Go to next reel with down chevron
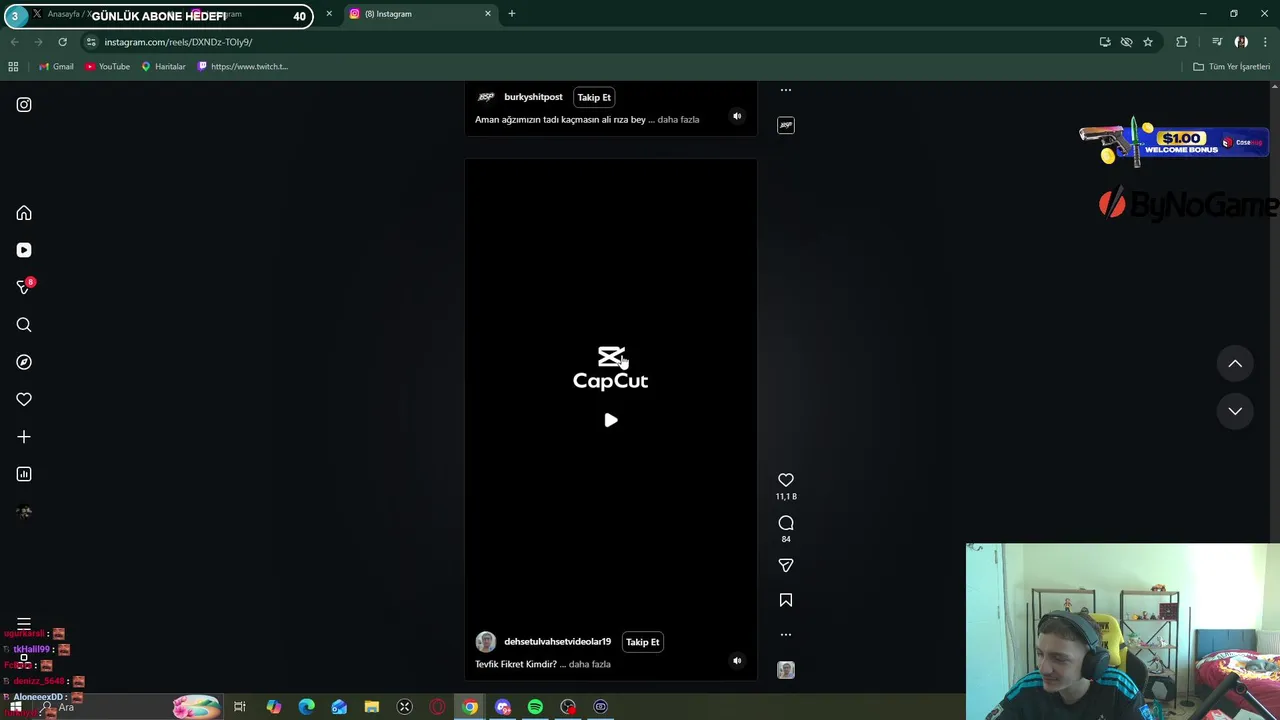Image resolution: width=1280 pixels, height=720 pixels. point(1235,411)
